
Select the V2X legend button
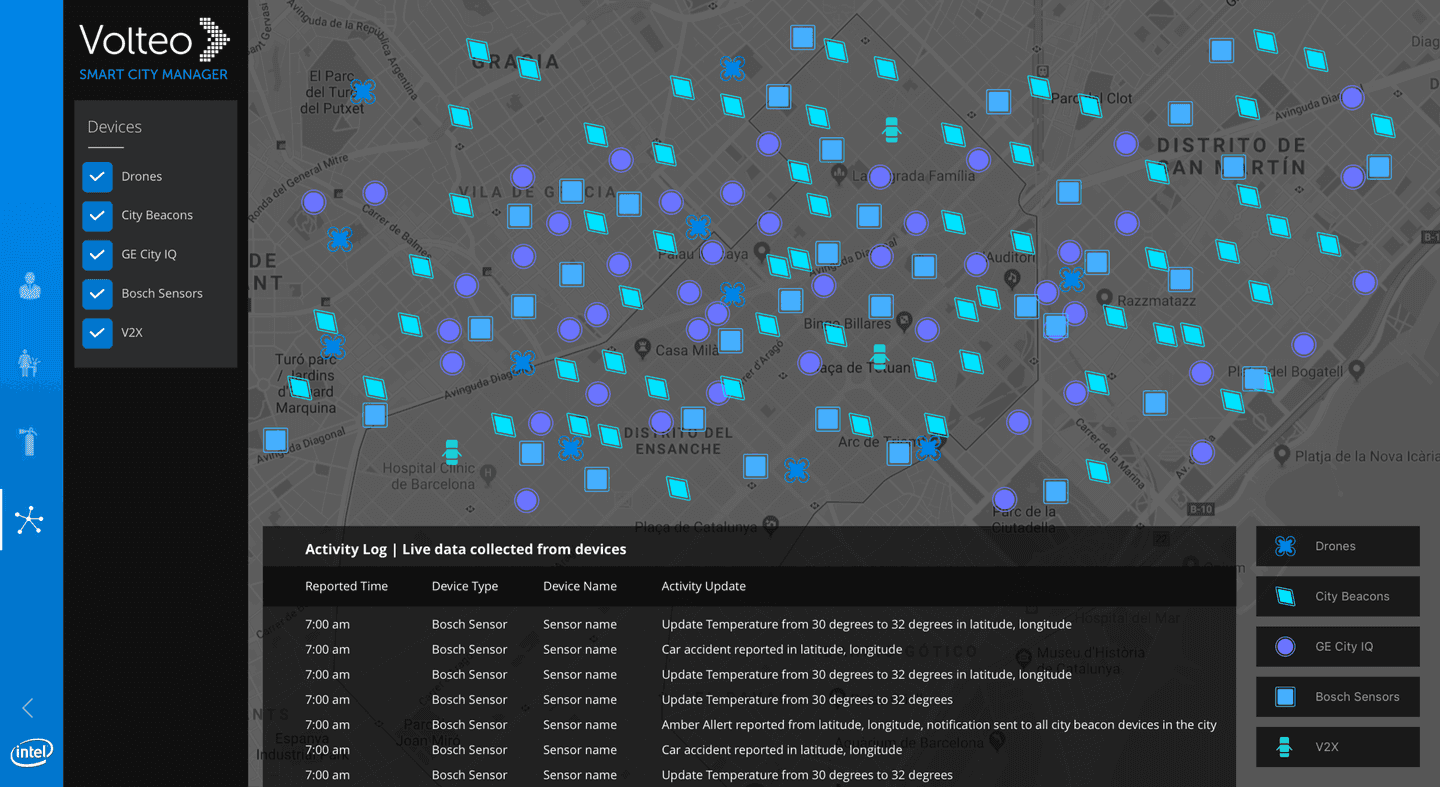[x=1337, y=747]
